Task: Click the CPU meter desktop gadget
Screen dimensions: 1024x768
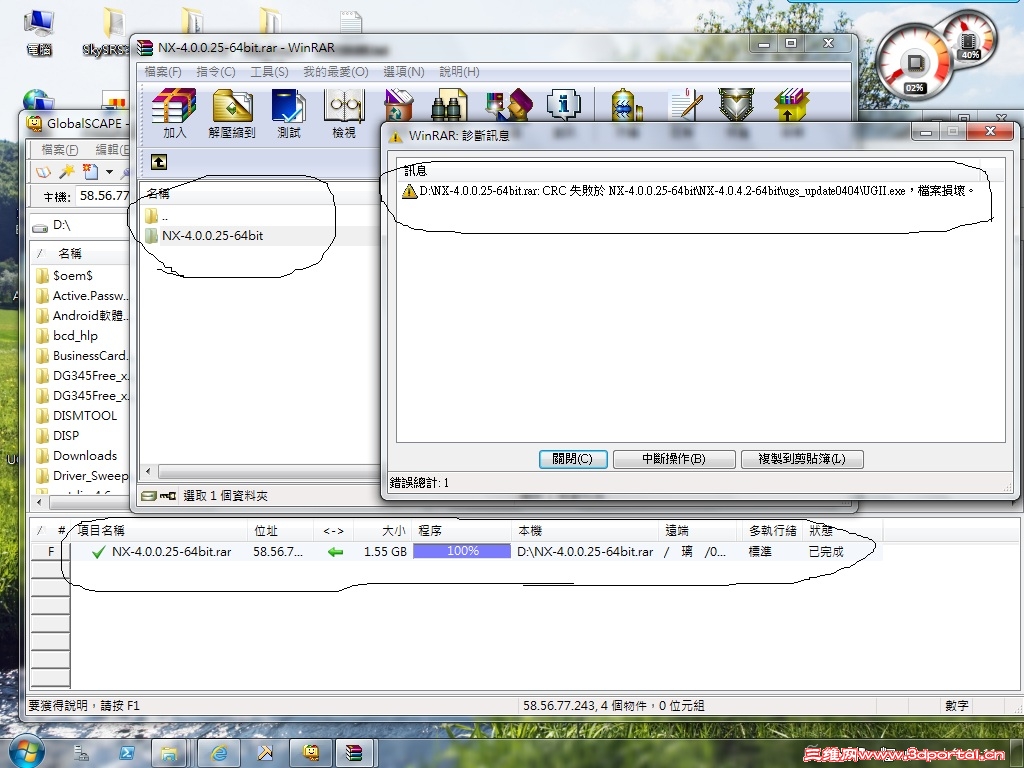Action: point(916,64)
